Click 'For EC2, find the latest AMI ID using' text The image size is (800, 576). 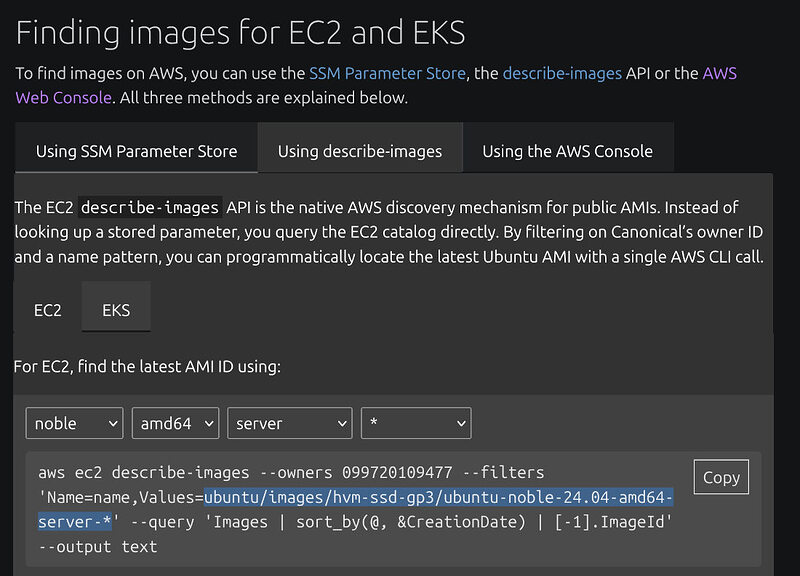(147, 366)
